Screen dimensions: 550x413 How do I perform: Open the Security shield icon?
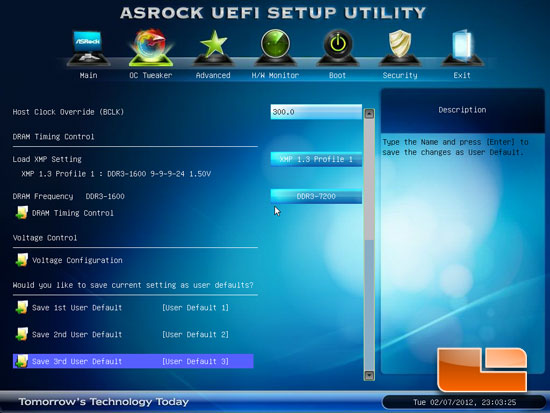[400, 48]
